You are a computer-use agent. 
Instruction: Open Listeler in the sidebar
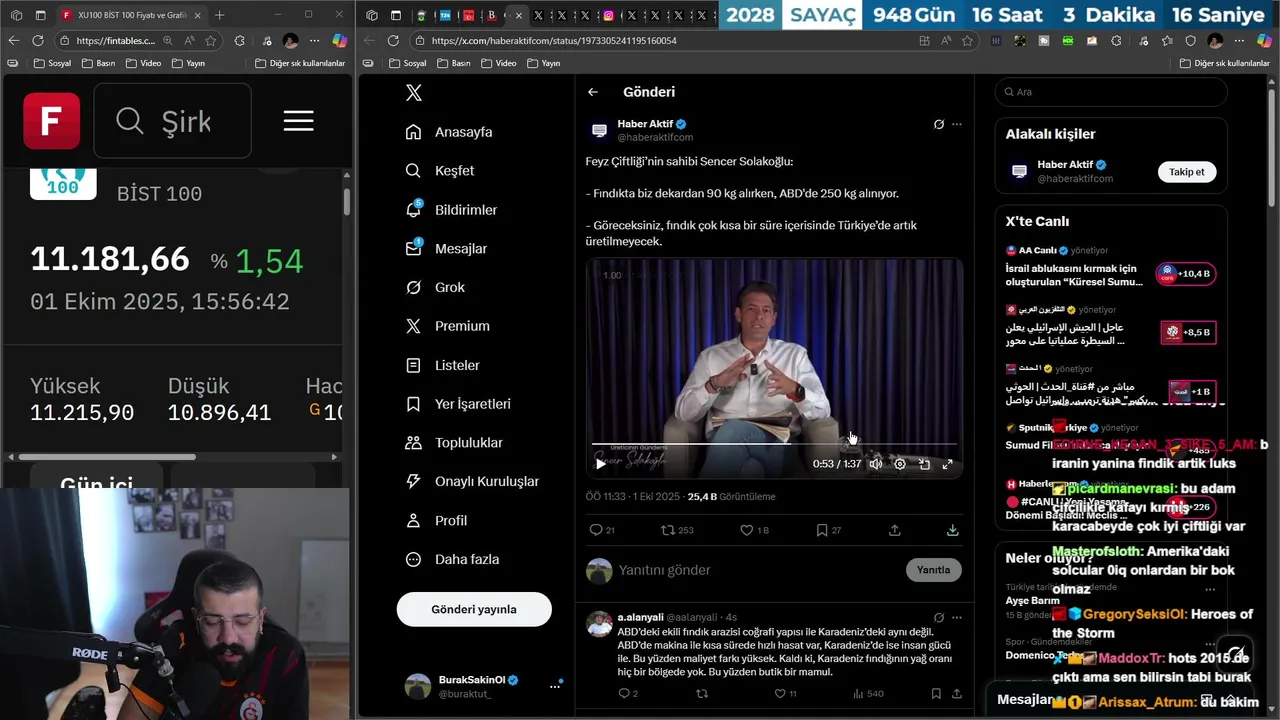coord(443,365)
